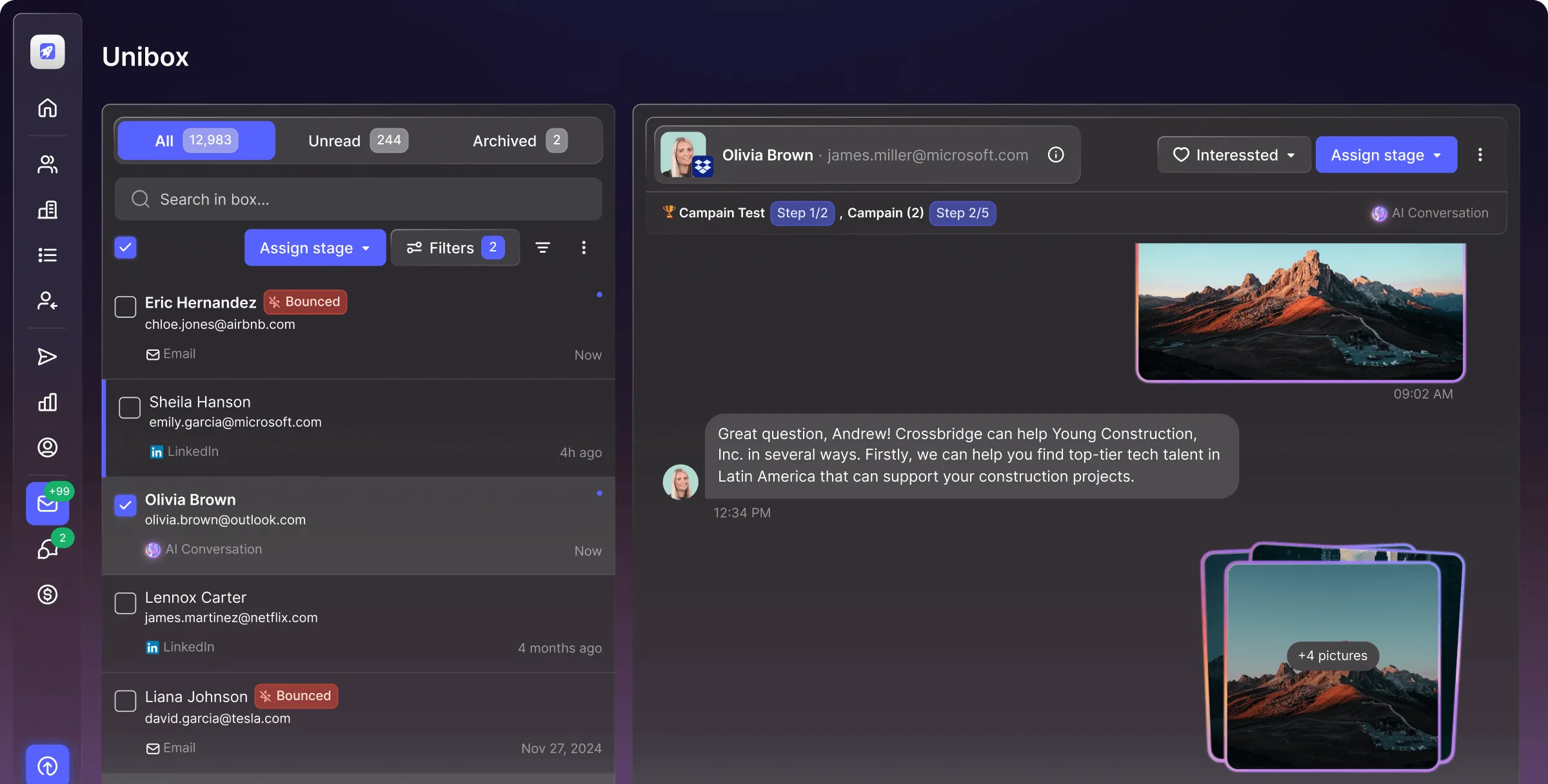Open the Assign stage dropdown above the list

(x=315, y=248)
